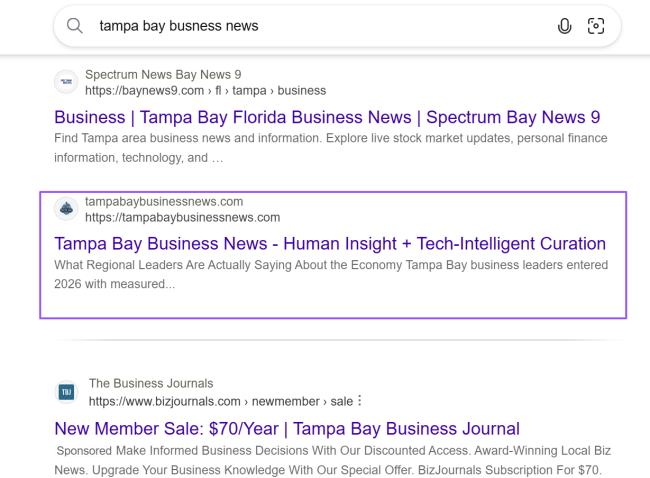Image resolution: width=650 pixels, height=478 pixels.
Task: Open 'Business | Tampa Bay Florida Business News' result
Action: (x=327, y=117)
